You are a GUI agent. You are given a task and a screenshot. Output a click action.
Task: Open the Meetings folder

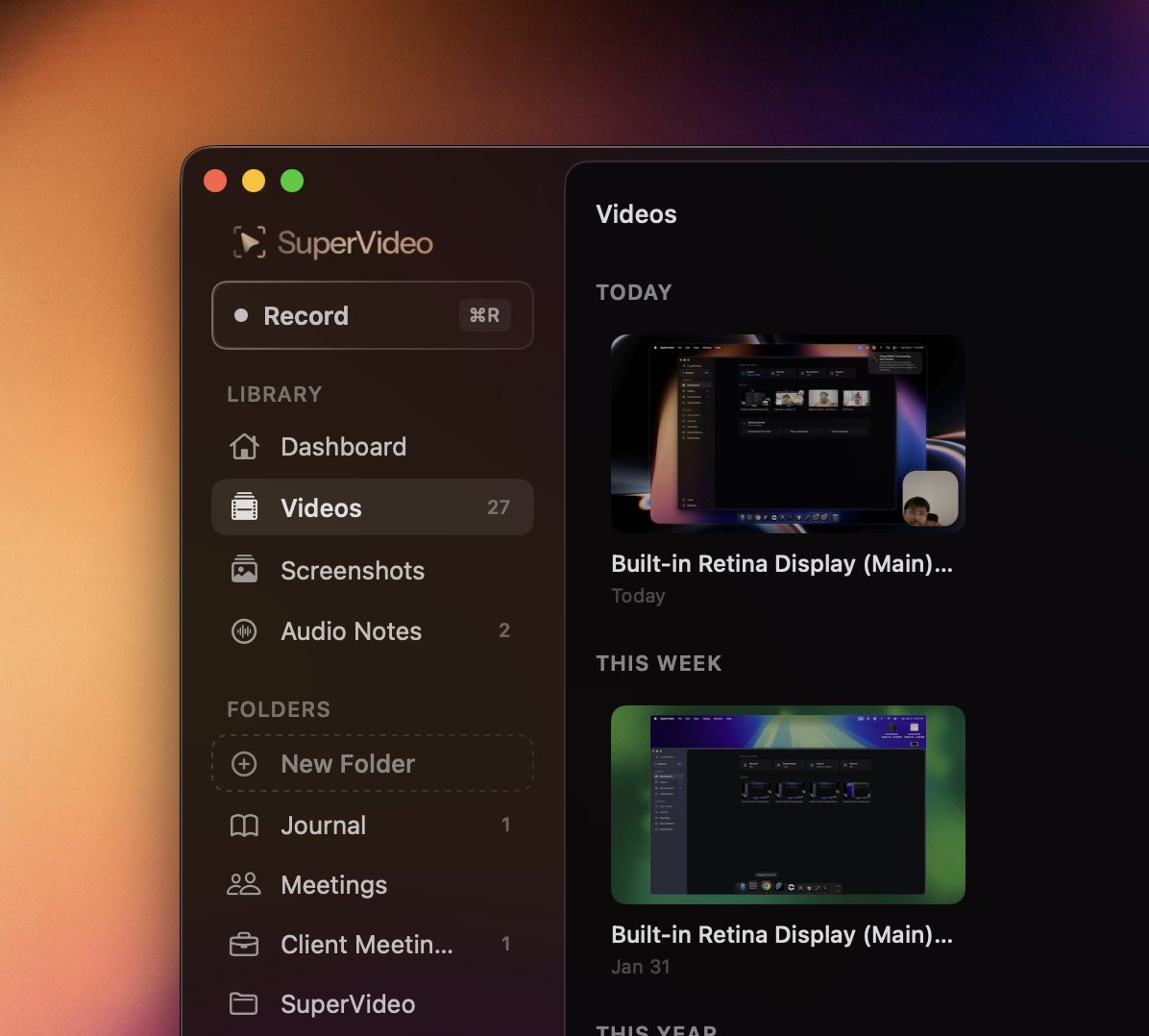point(372,885)
